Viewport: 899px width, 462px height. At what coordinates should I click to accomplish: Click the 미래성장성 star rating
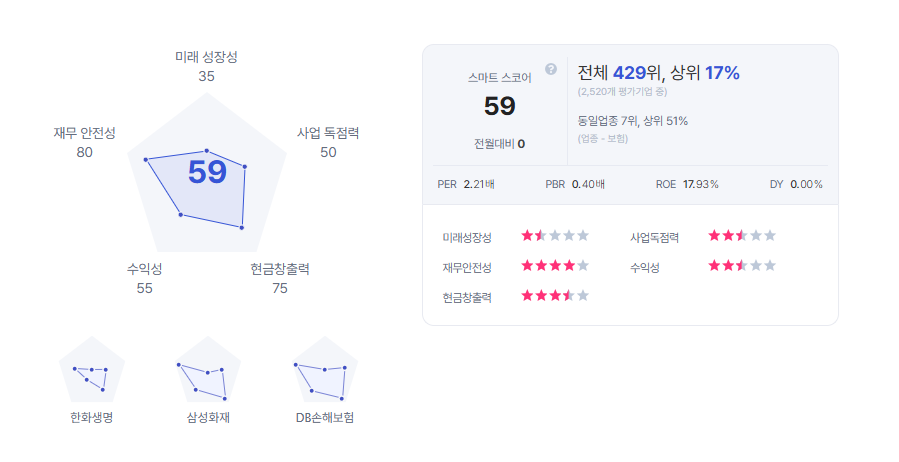click(x=555, y=236)
